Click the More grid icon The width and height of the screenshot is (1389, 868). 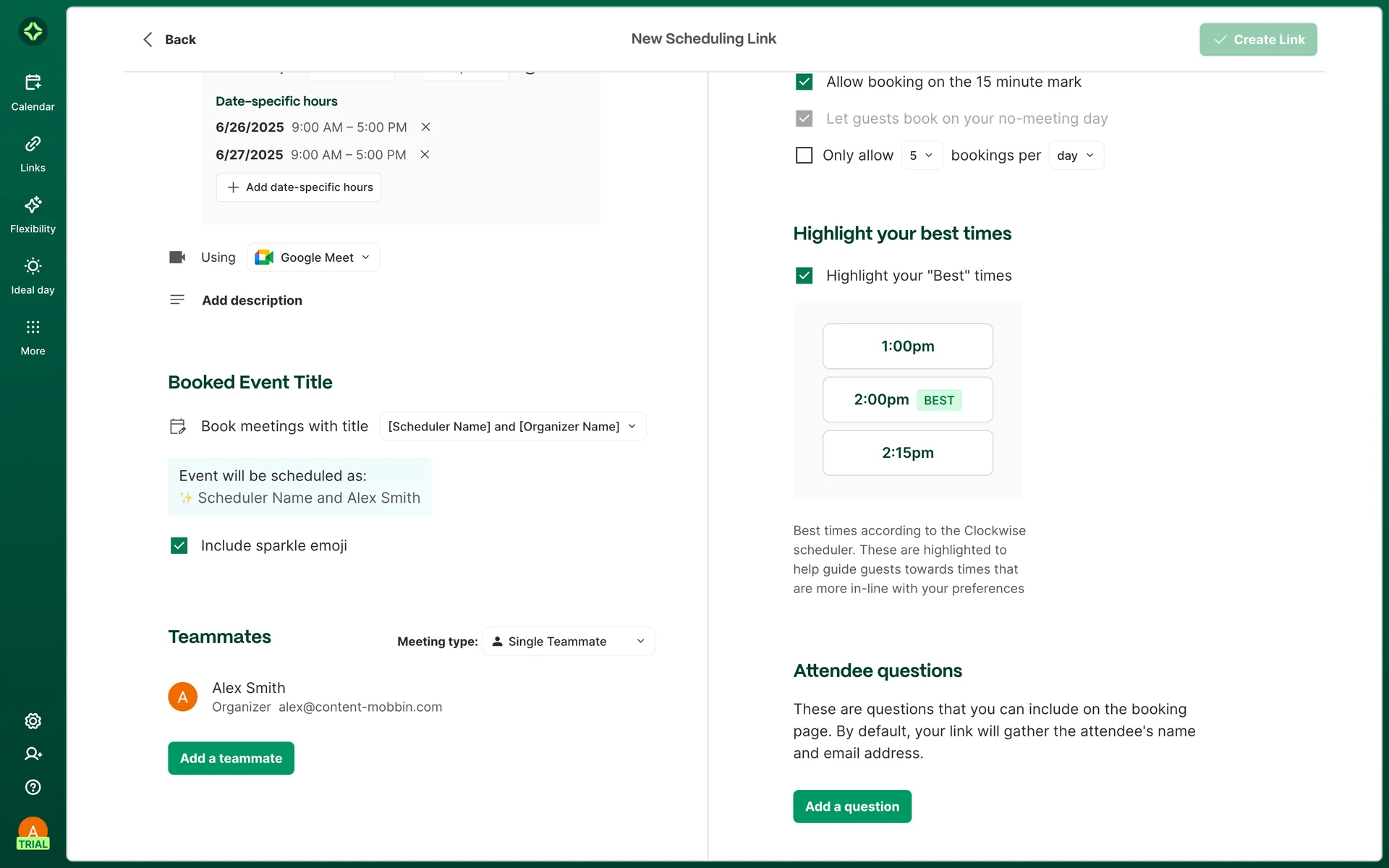pyautogui.click(x=33, y=337)
